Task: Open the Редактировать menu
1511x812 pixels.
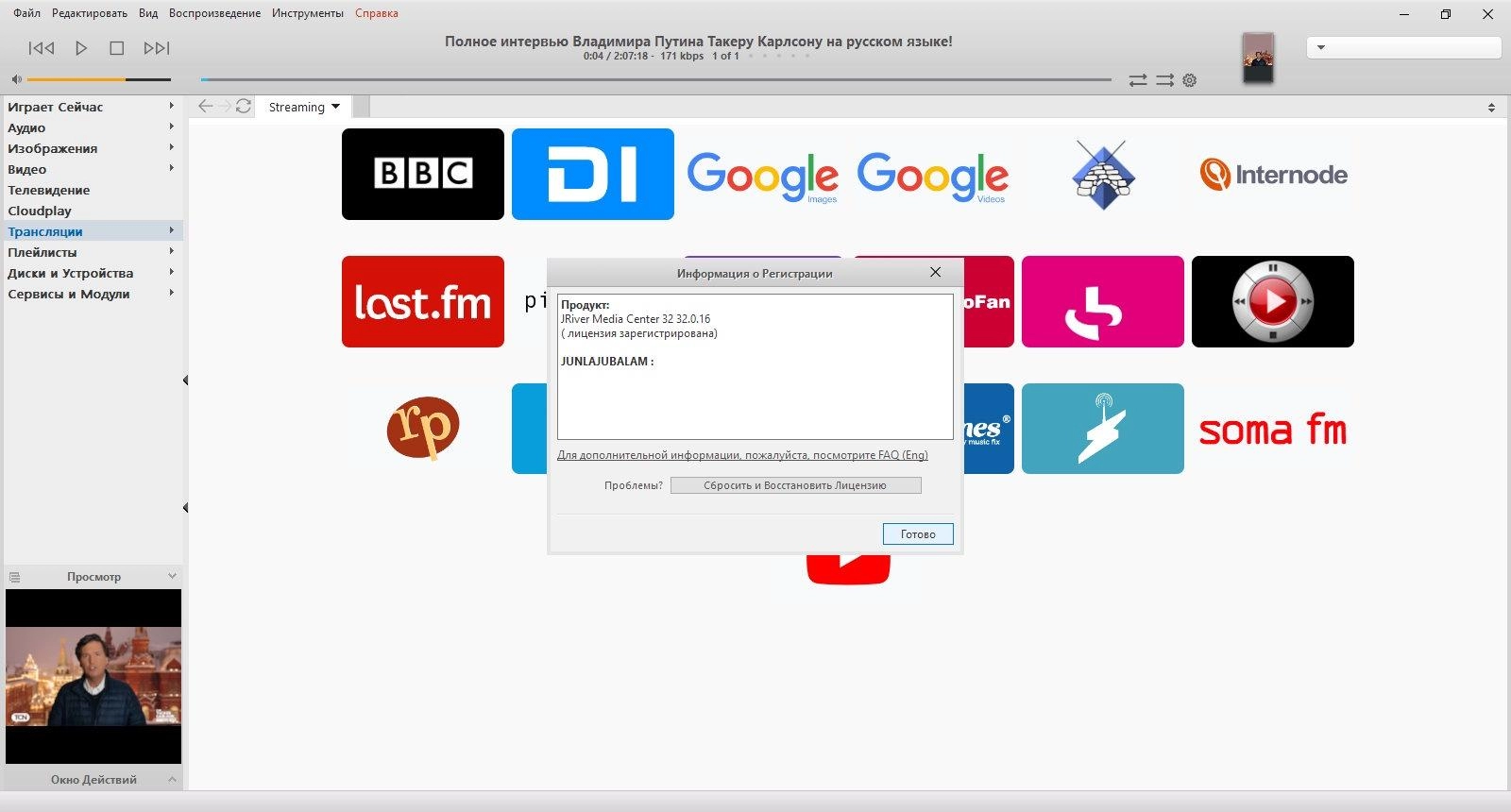Action: tap(90, 13)
